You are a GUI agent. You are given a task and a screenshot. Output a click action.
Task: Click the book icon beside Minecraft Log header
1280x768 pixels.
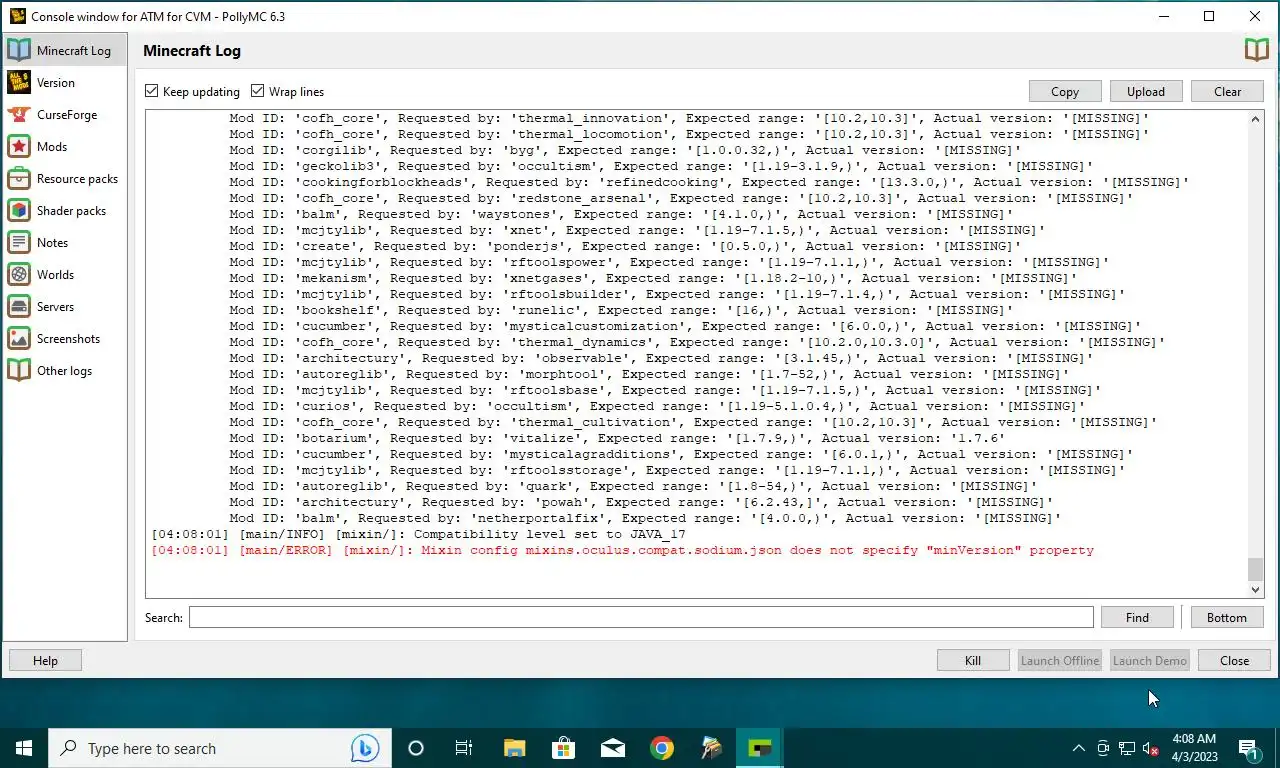click(1256, 50)
